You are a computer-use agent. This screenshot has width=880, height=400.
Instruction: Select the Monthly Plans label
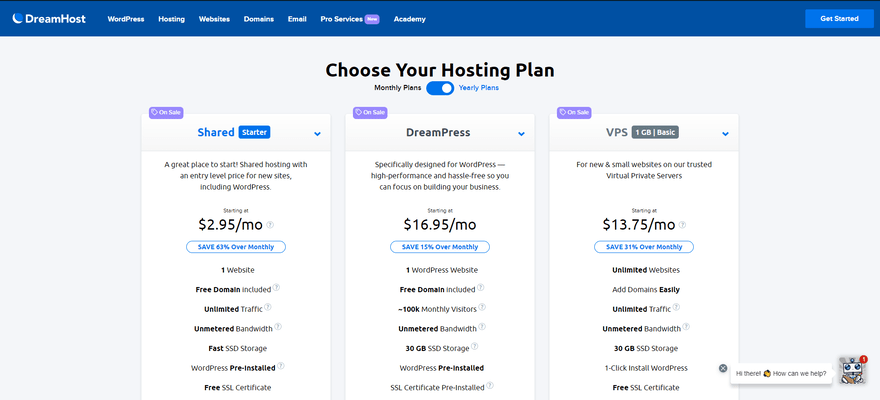tap(398, 88)
